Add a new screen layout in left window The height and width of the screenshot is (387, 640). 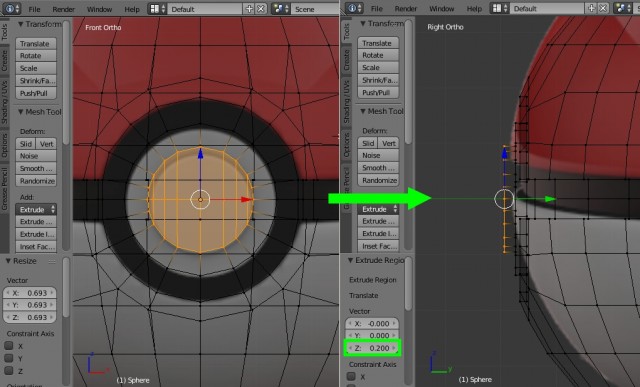(249, 9)
